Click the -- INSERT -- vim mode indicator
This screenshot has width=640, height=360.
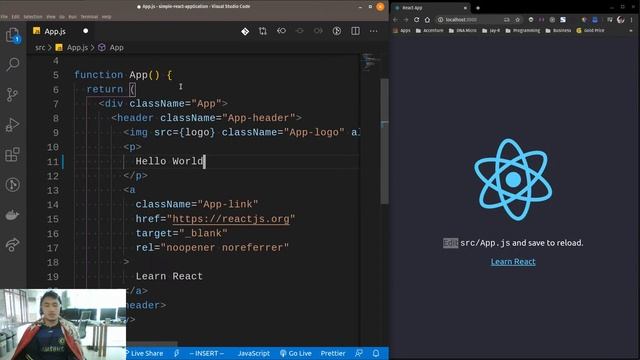click(x=207, y=353)
